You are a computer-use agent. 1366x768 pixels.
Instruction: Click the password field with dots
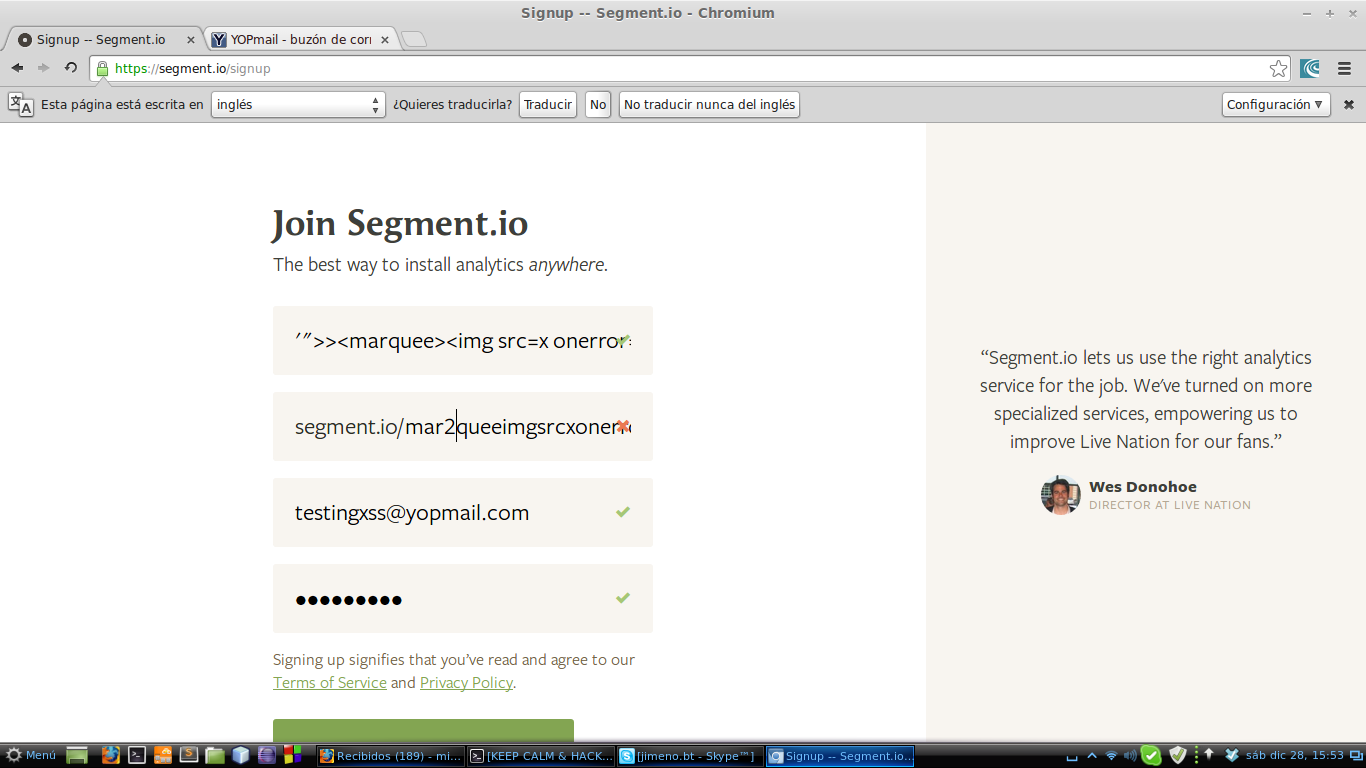click(x=463, y=599)
